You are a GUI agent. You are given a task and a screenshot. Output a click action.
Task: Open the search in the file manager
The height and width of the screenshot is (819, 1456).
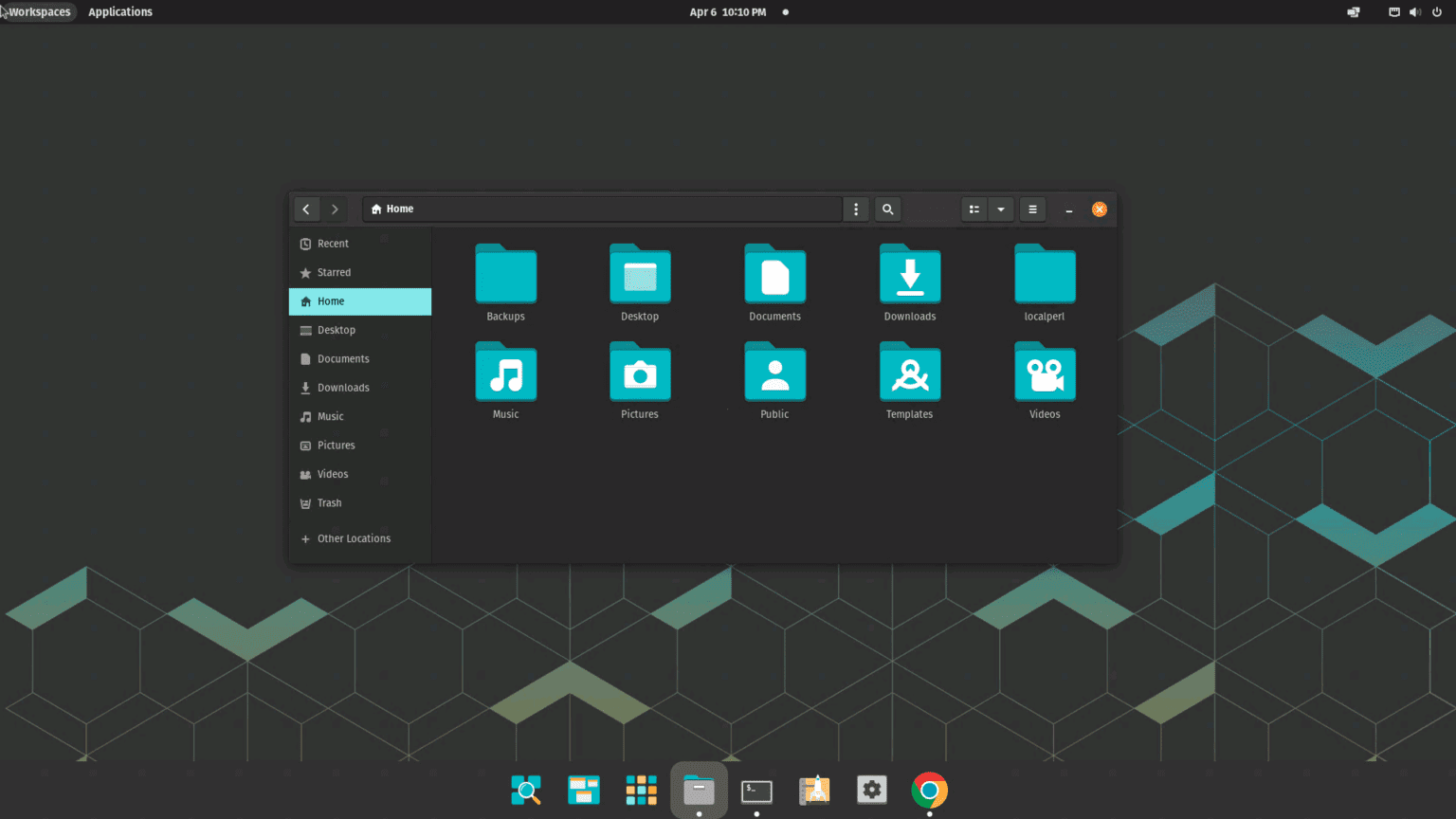[x=887, y=209]
